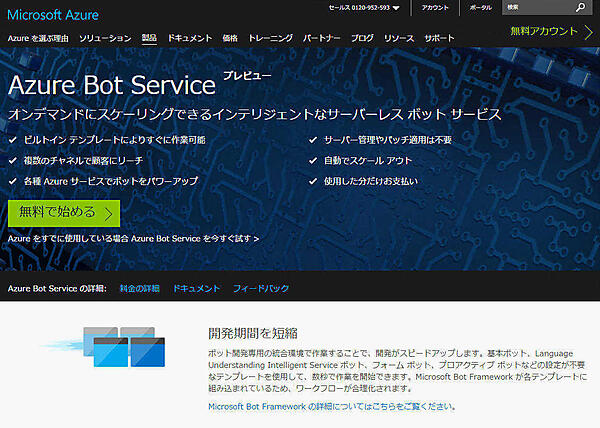Click the Azure Bot Service の詳細 label

(57, 288)
